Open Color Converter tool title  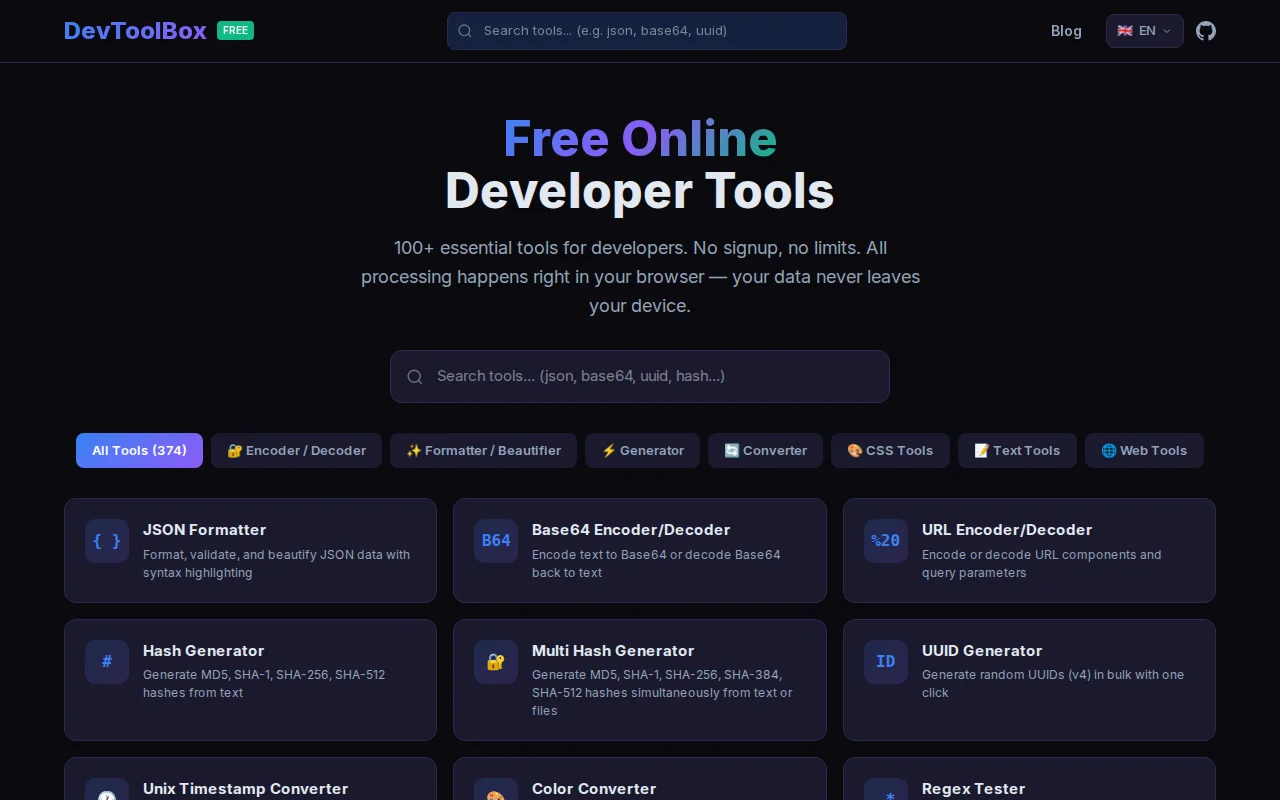point(594,789)
